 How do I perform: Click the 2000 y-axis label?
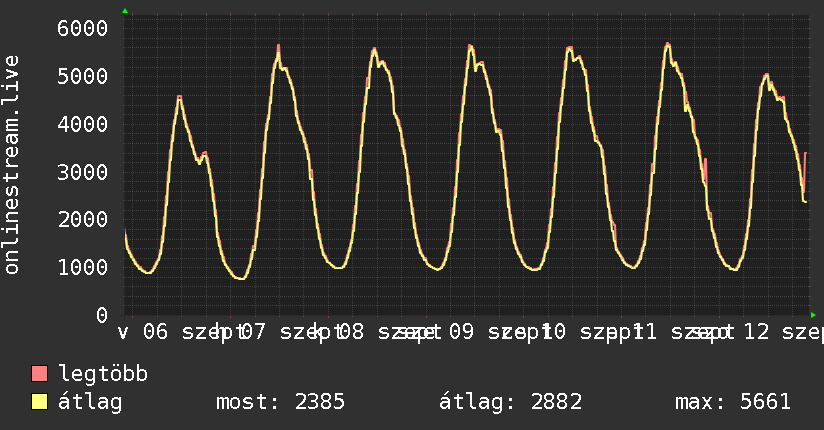click(x=83, y=219)
